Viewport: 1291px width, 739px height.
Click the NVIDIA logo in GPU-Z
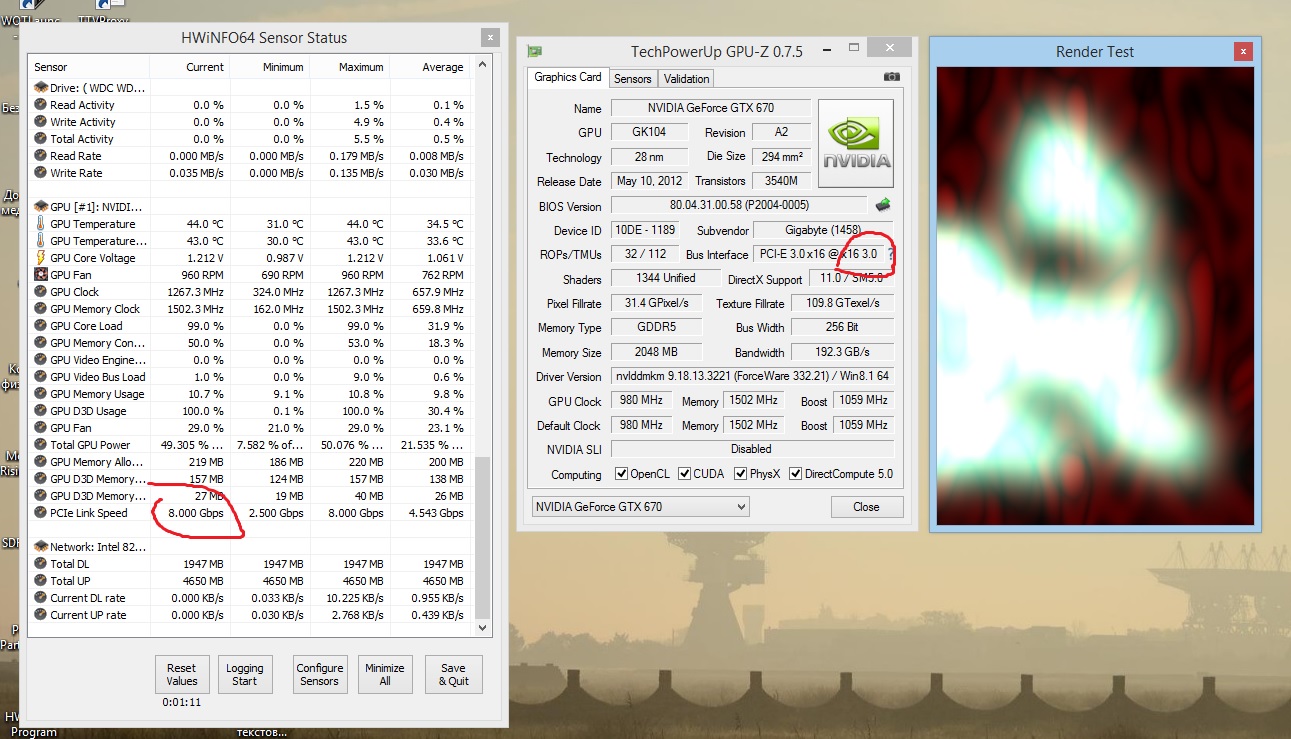point(856,143)
